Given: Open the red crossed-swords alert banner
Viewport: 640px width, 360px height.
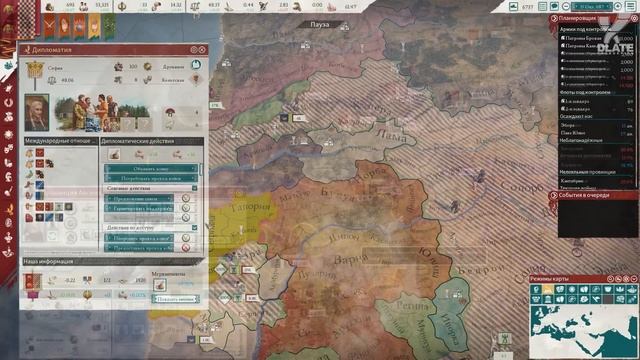Looking at the screenshot, I should (x=49, y=26).
